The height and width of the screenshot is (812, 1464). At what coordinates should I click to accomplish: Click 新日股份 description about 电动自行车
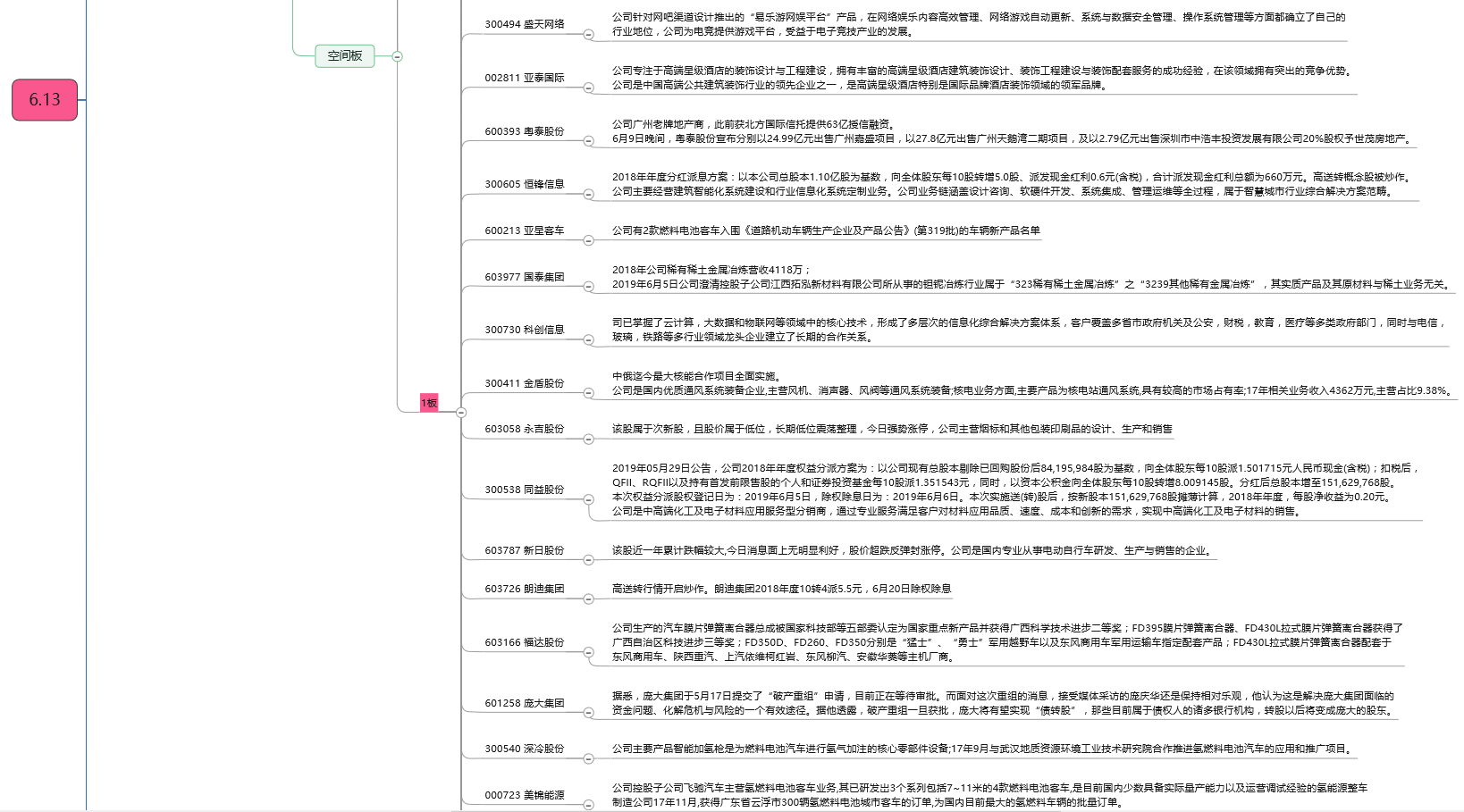[x=912, y=550]
